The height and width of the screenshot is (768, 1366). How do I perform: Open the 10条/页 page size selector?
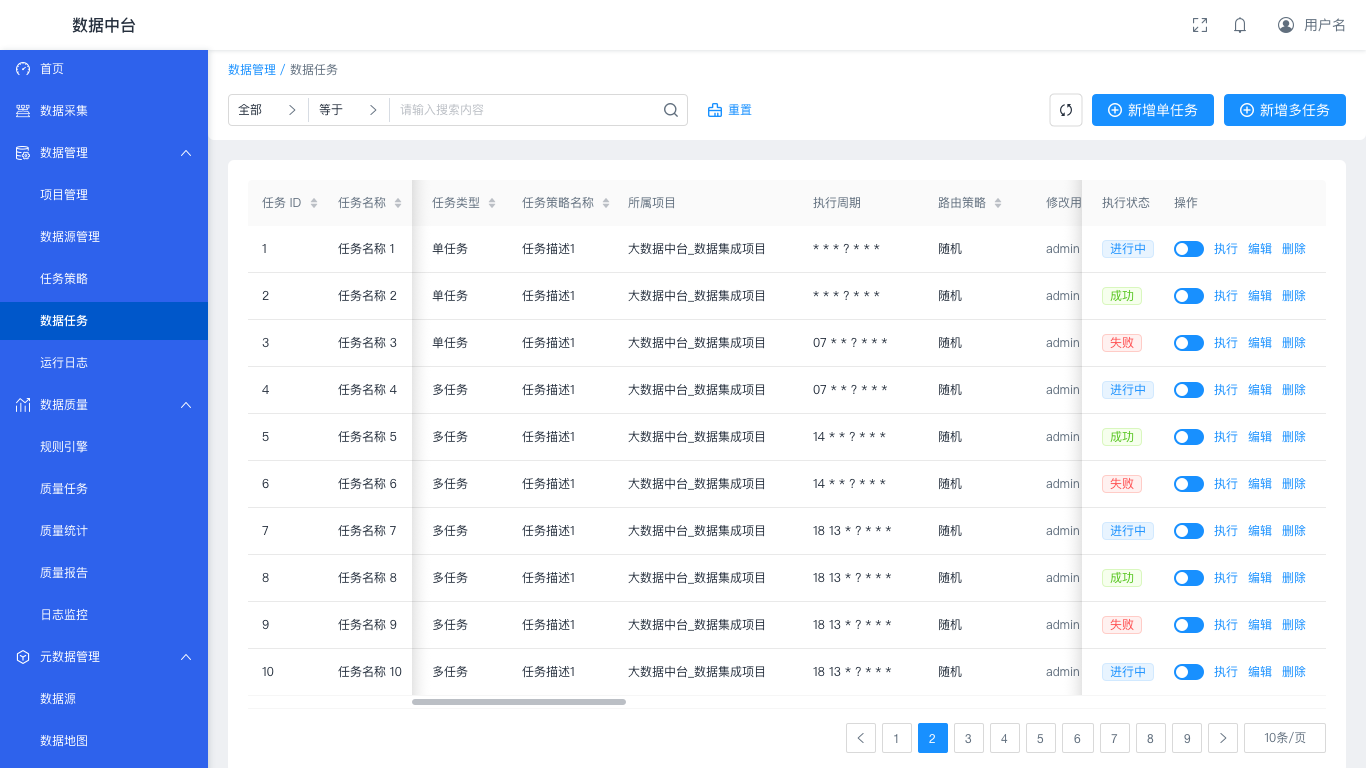pyautogui.click(x=1285, y=738)
